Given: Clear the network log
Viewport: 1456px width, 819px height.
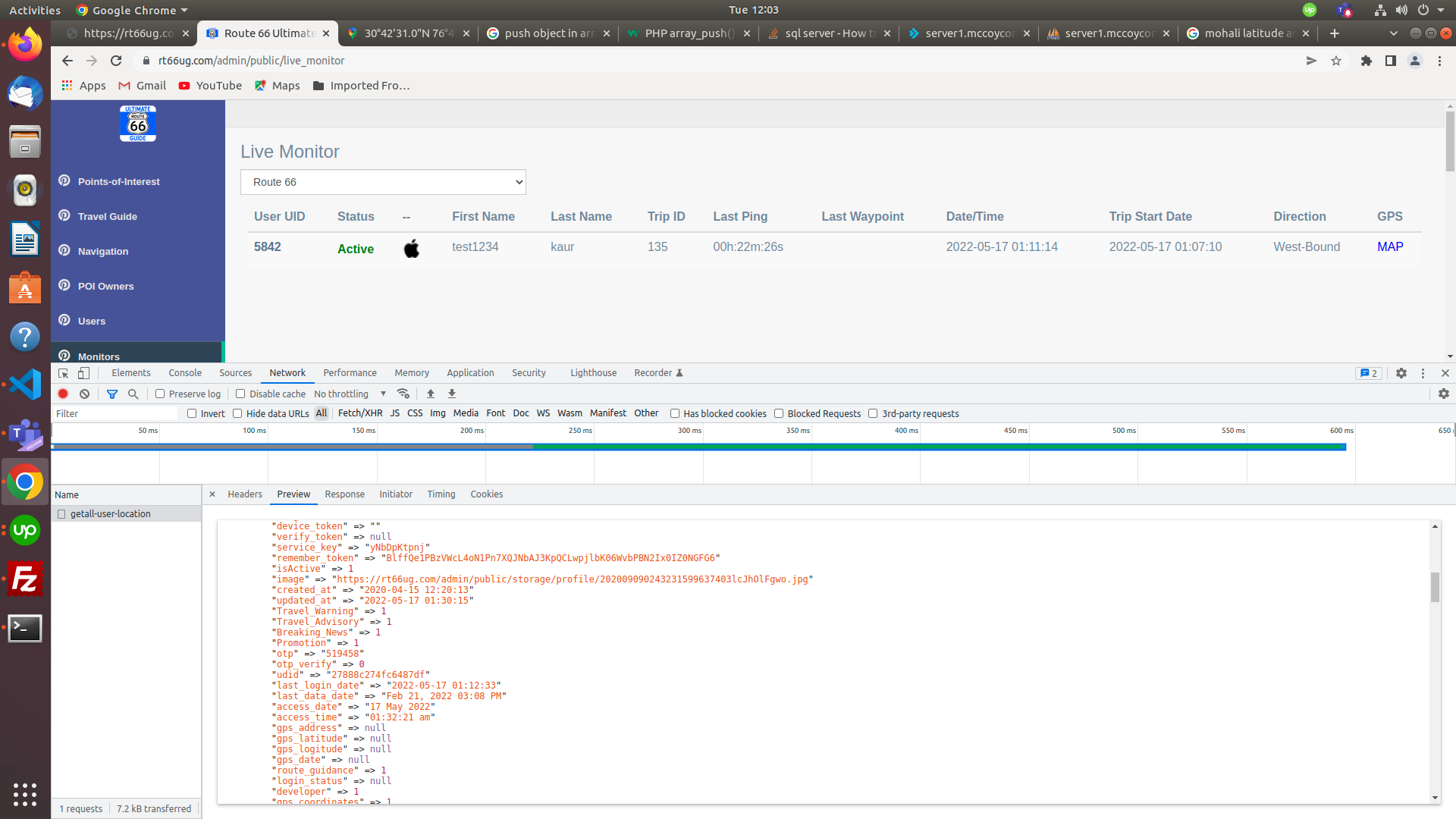Looking at the screenshot, I should coord(85,394).
